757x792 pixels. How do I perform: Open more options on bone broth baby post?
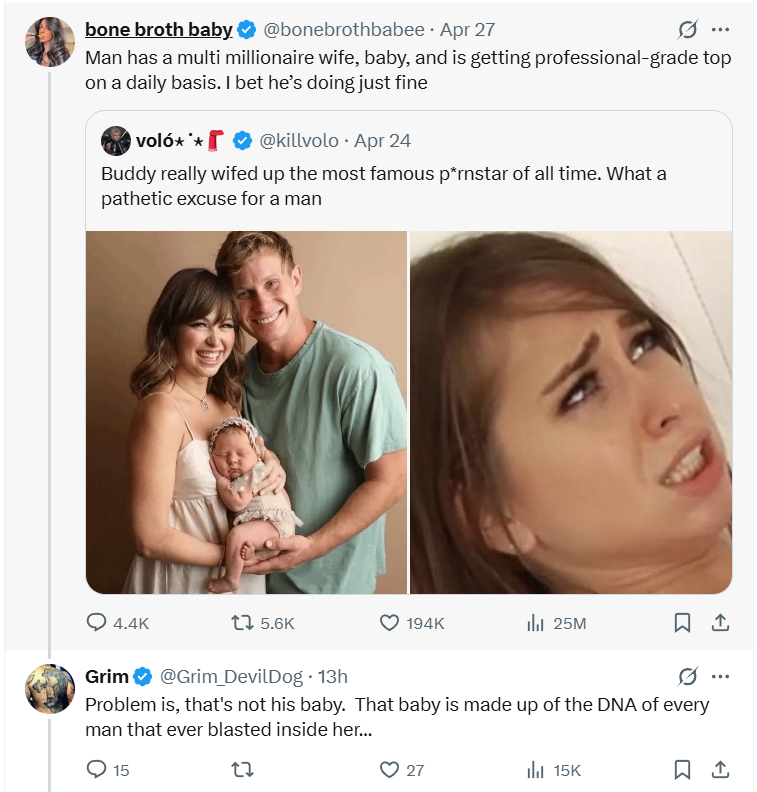(x=720, y=30)
